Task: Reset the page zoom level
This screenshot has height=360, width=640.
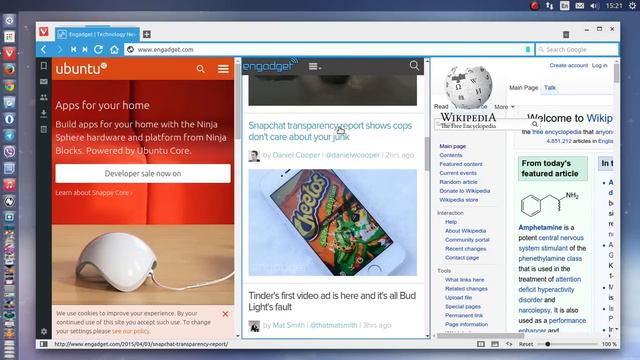Action: pos(526,344)
